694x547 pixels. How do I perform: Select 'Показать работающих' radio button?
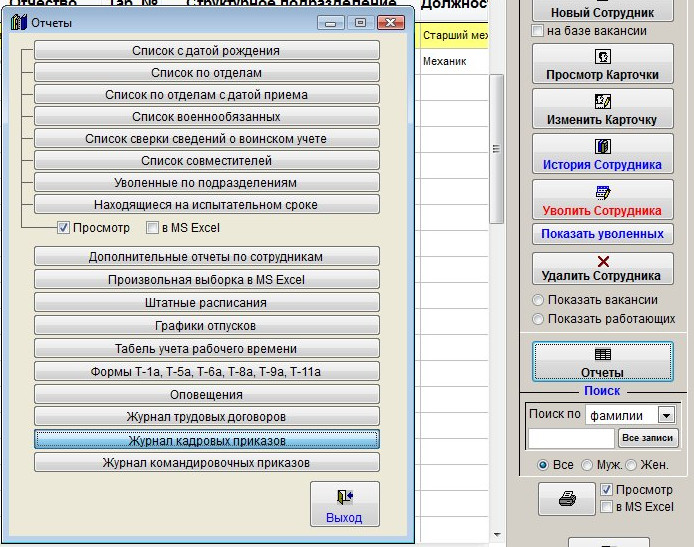click(x=538, y=319)
